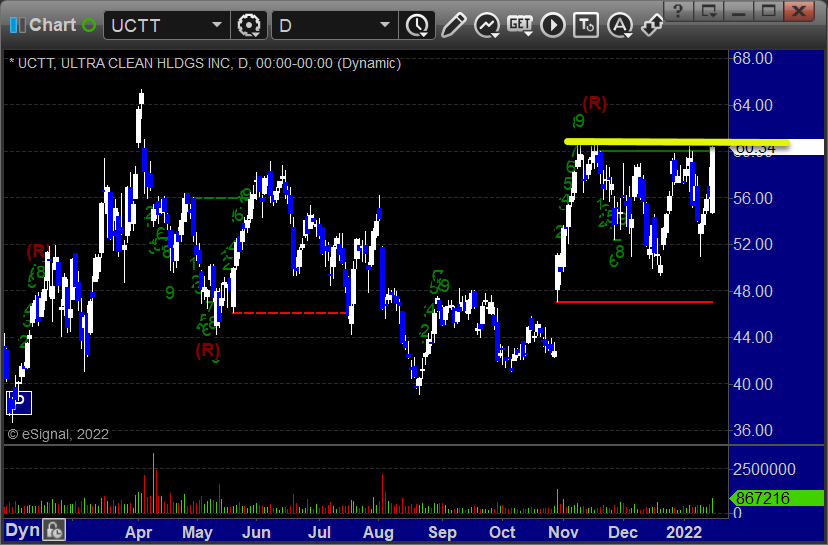Image resolution: width=828 pixels, height=545 pixels.
Task: Click the linked arrows icon
Action: [x=652, y=24]
